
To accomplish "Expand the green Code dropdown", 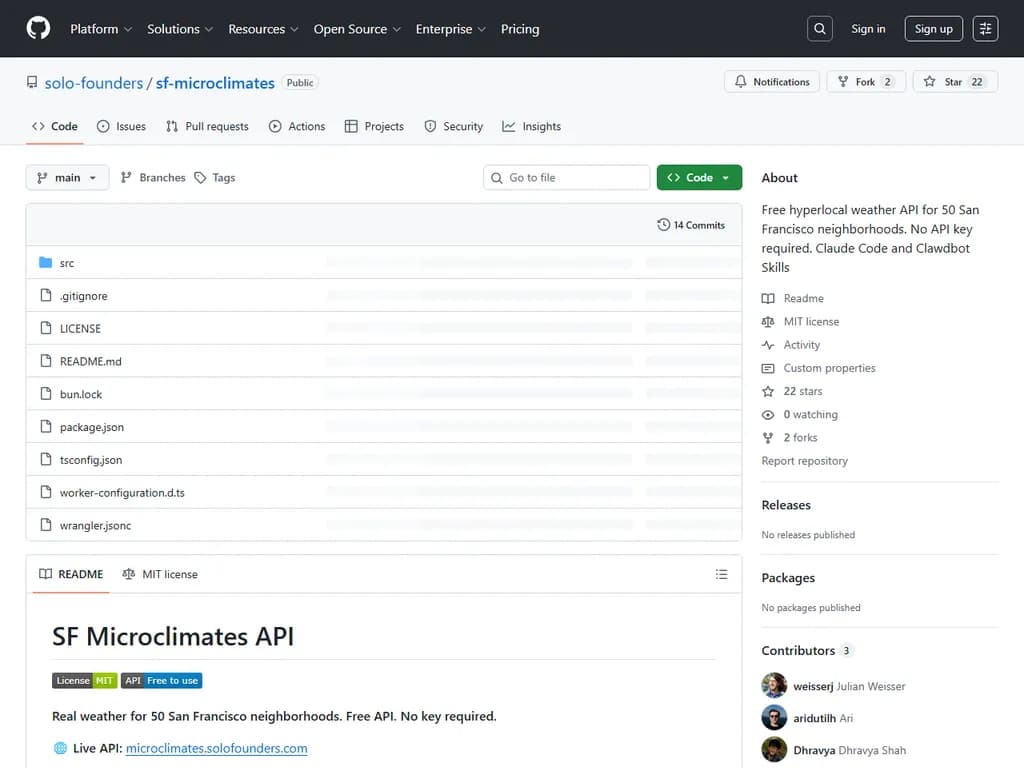I will click(x=699, y=178).
